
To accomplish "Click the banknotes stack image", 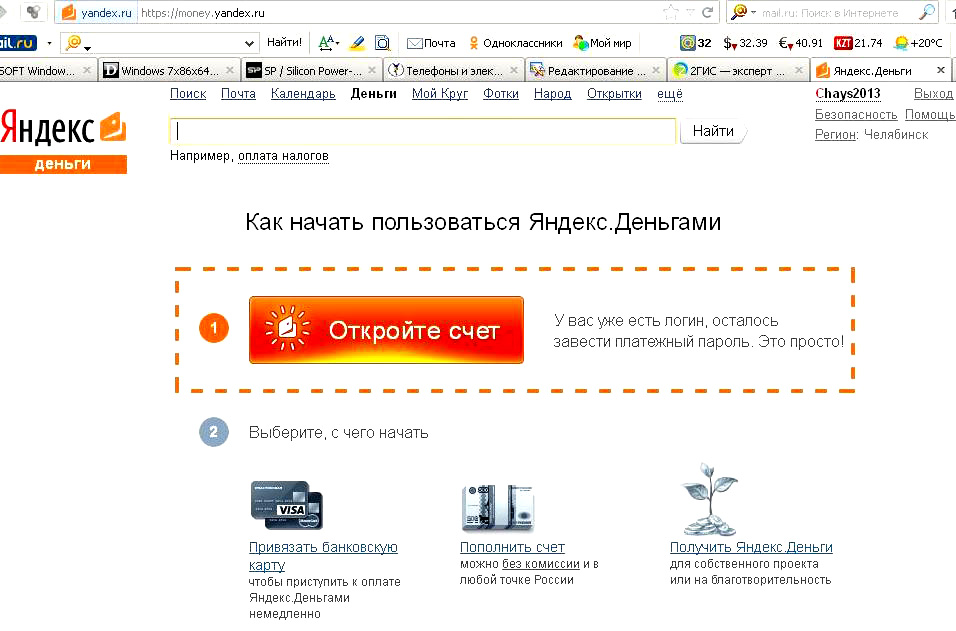I will [498, 507].
